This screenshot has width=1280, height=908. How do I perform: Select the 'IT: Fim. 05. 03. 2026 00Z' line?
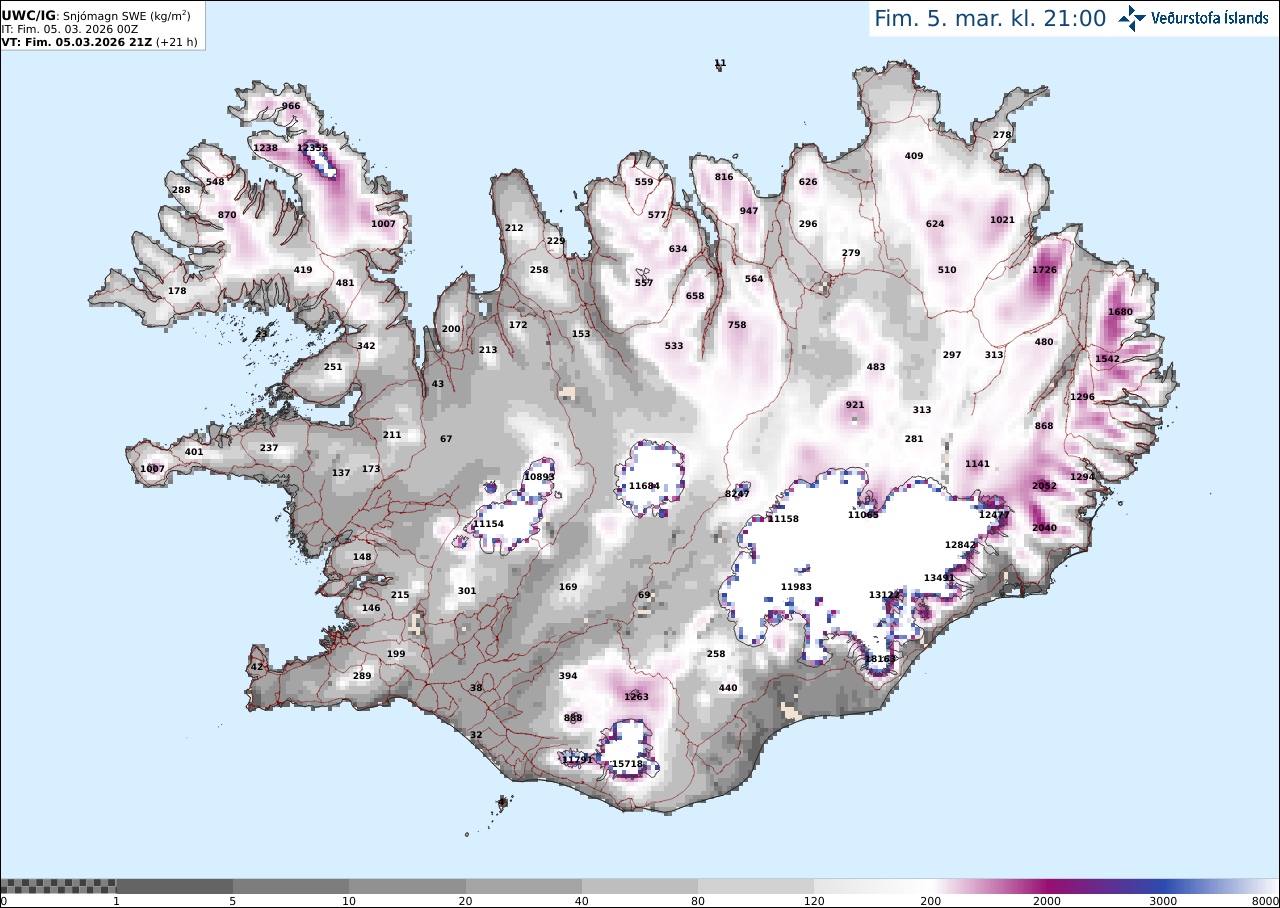tap(68, 29)
